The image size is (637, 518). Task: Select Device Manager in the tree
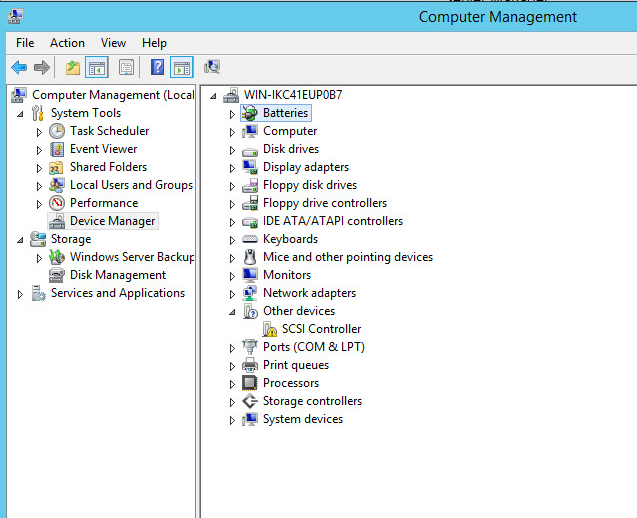point(113,221)
